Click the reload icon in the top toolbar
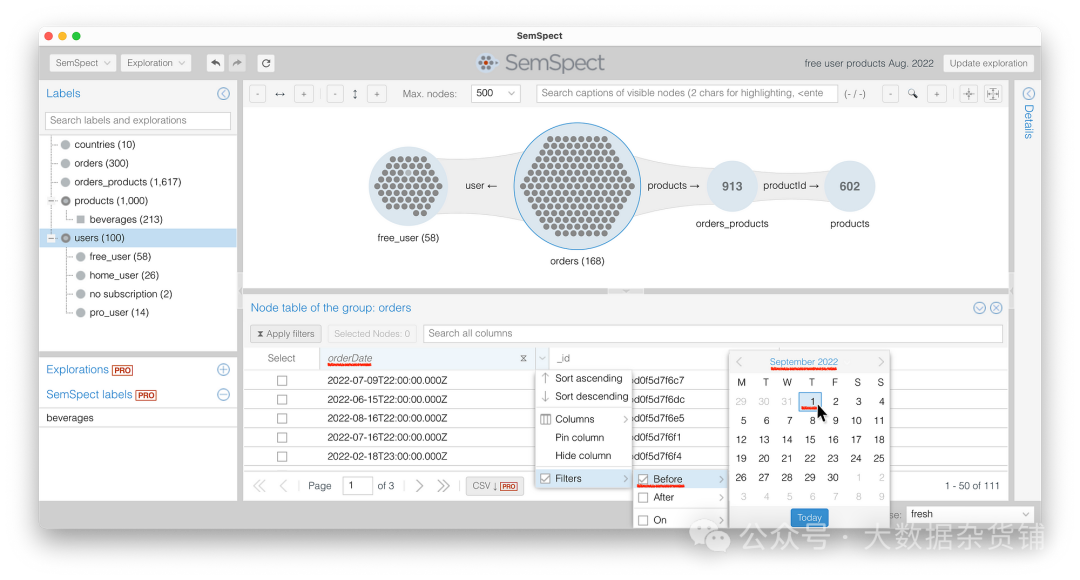This screenshot has width=1080, height=580. 266,63
